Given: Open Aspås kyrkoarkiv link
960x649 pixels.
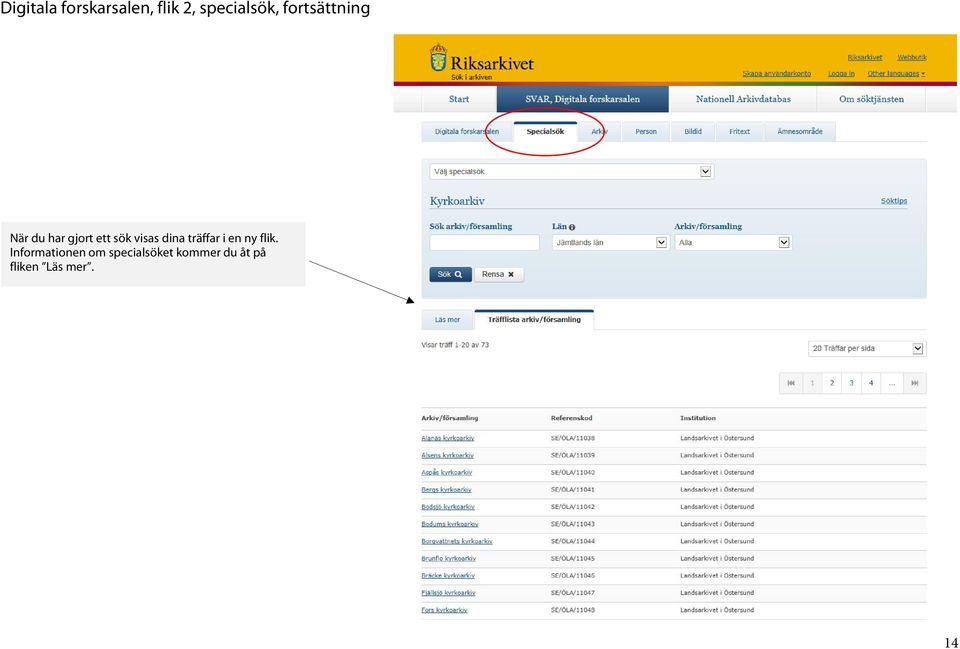Looking at the screenshot, I should point(446,473).
